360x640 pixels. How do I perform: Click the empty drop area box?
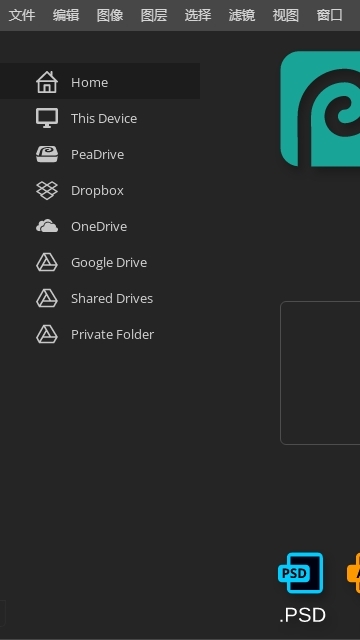[x=320, y=373]
